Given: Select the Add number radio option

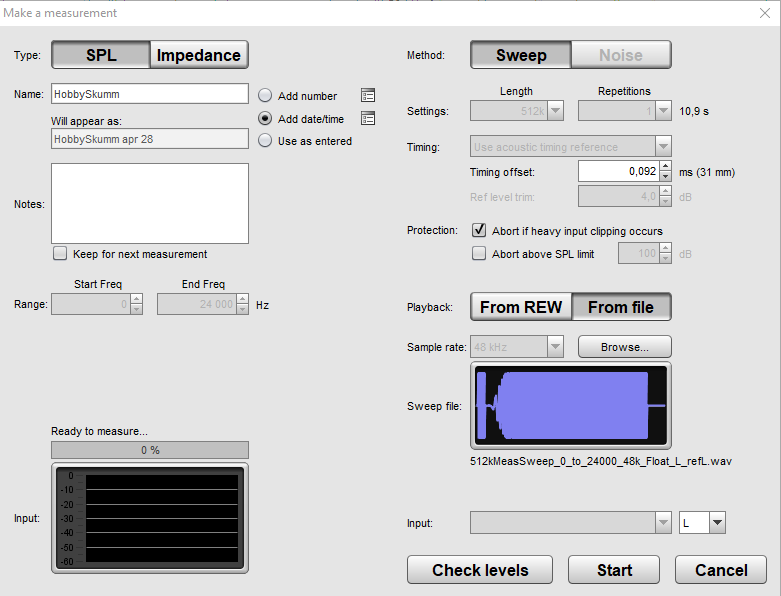Looking at the screenshot, I should point(265,96).
